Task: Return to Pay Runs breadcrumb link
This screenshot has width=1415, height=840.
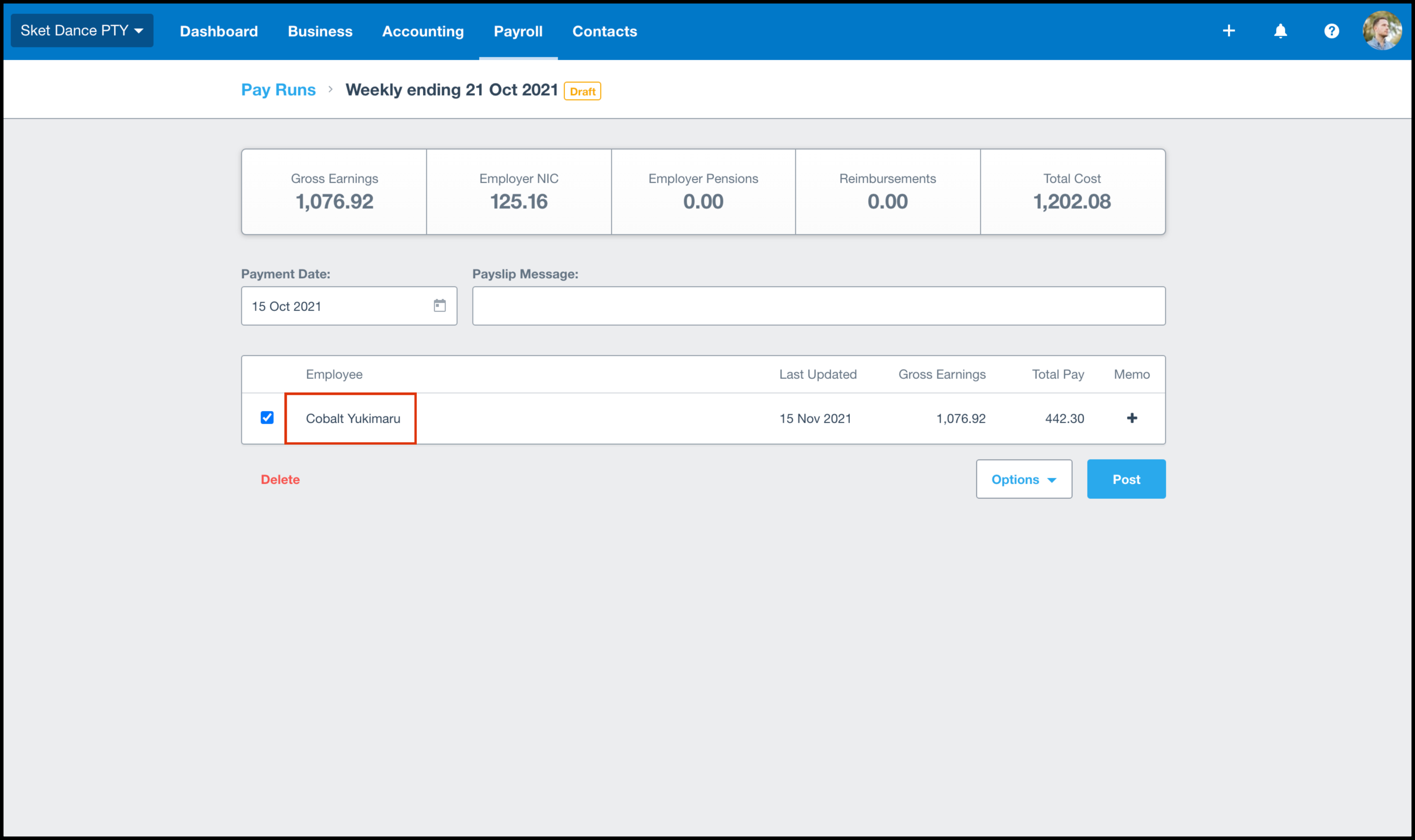Action: click(278, 90)
